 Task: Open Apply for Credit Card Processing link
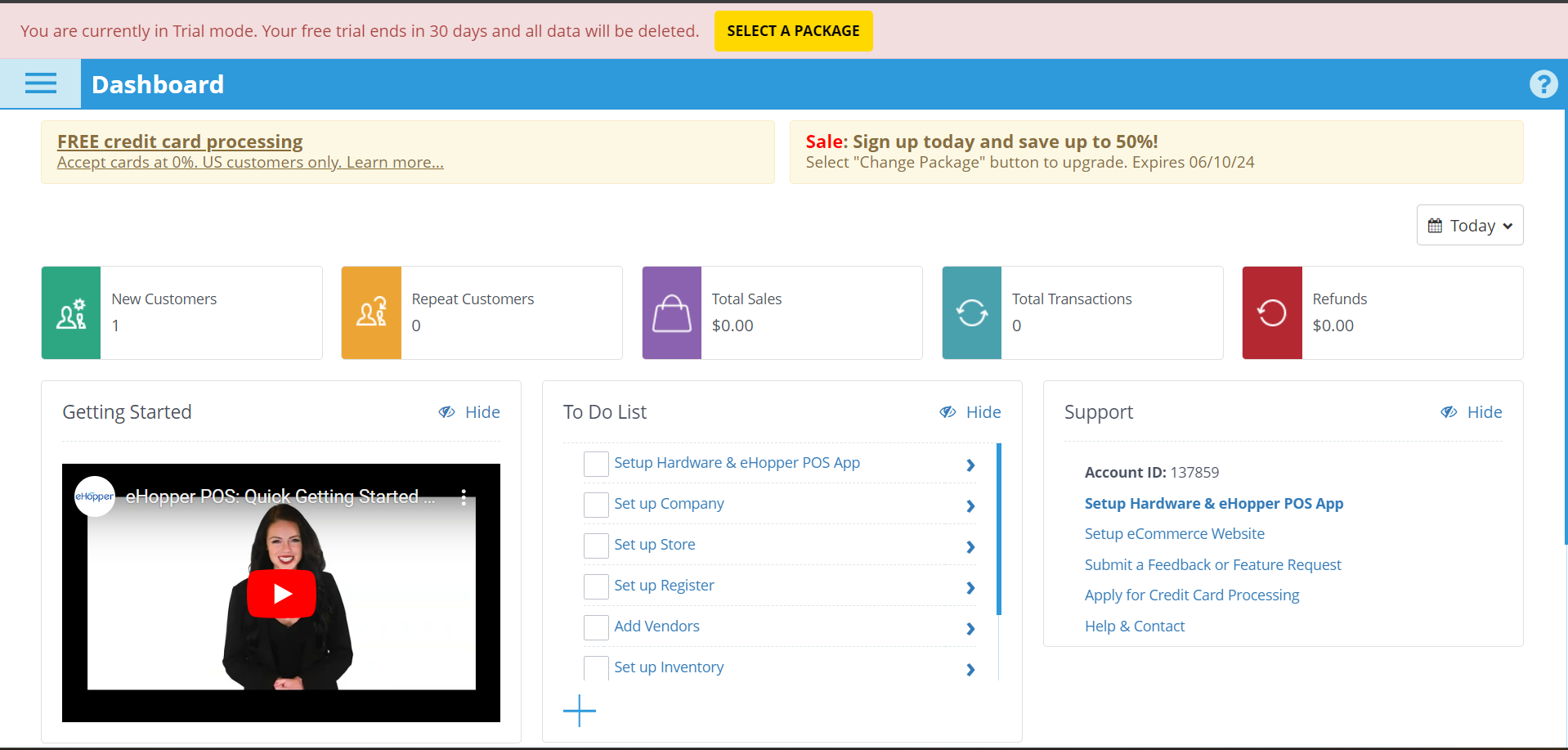click(x=1192, y=595)
